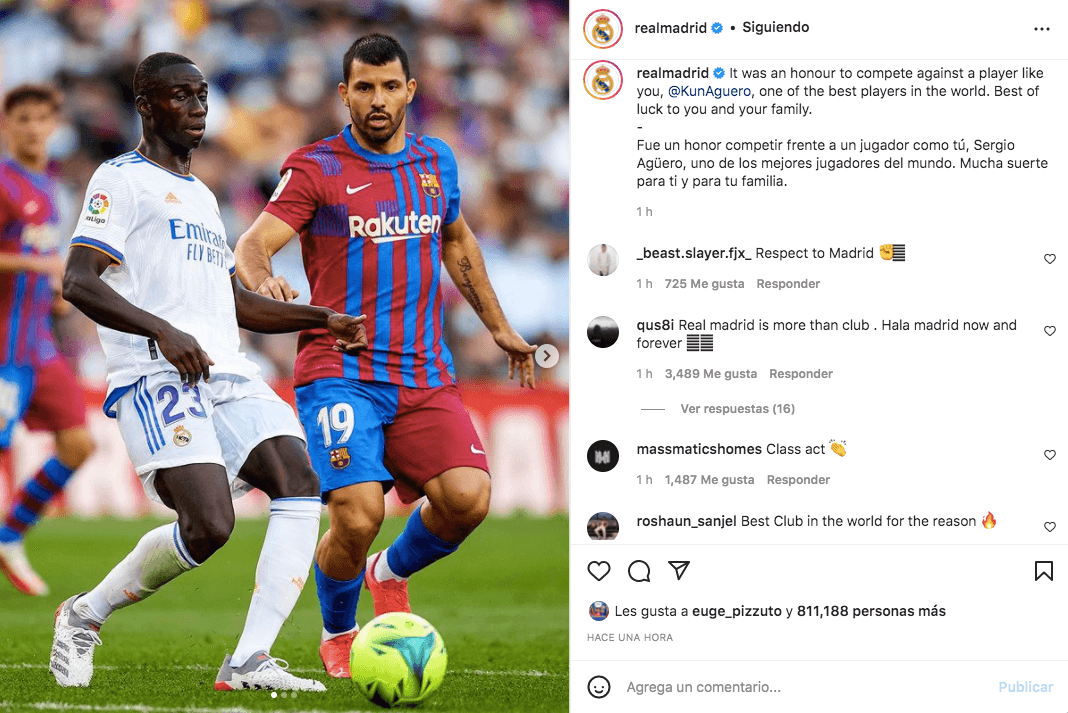This screenshot has height=713, width=1068.
Task: Click the disabled Publicar button
Action: pos(1025,687)
